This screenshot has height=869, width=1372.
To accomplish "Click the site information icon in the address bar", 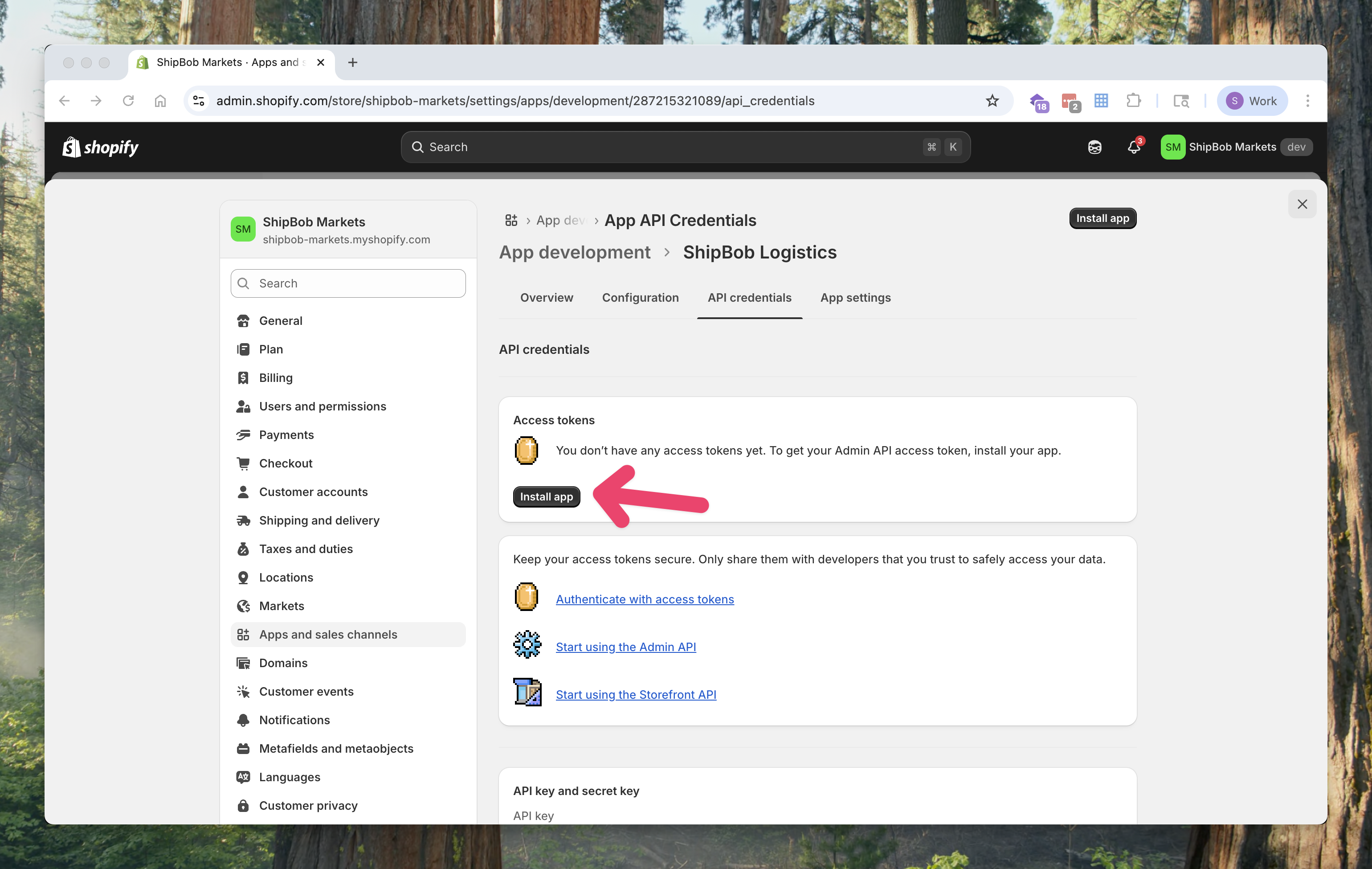I will point(199,101).
